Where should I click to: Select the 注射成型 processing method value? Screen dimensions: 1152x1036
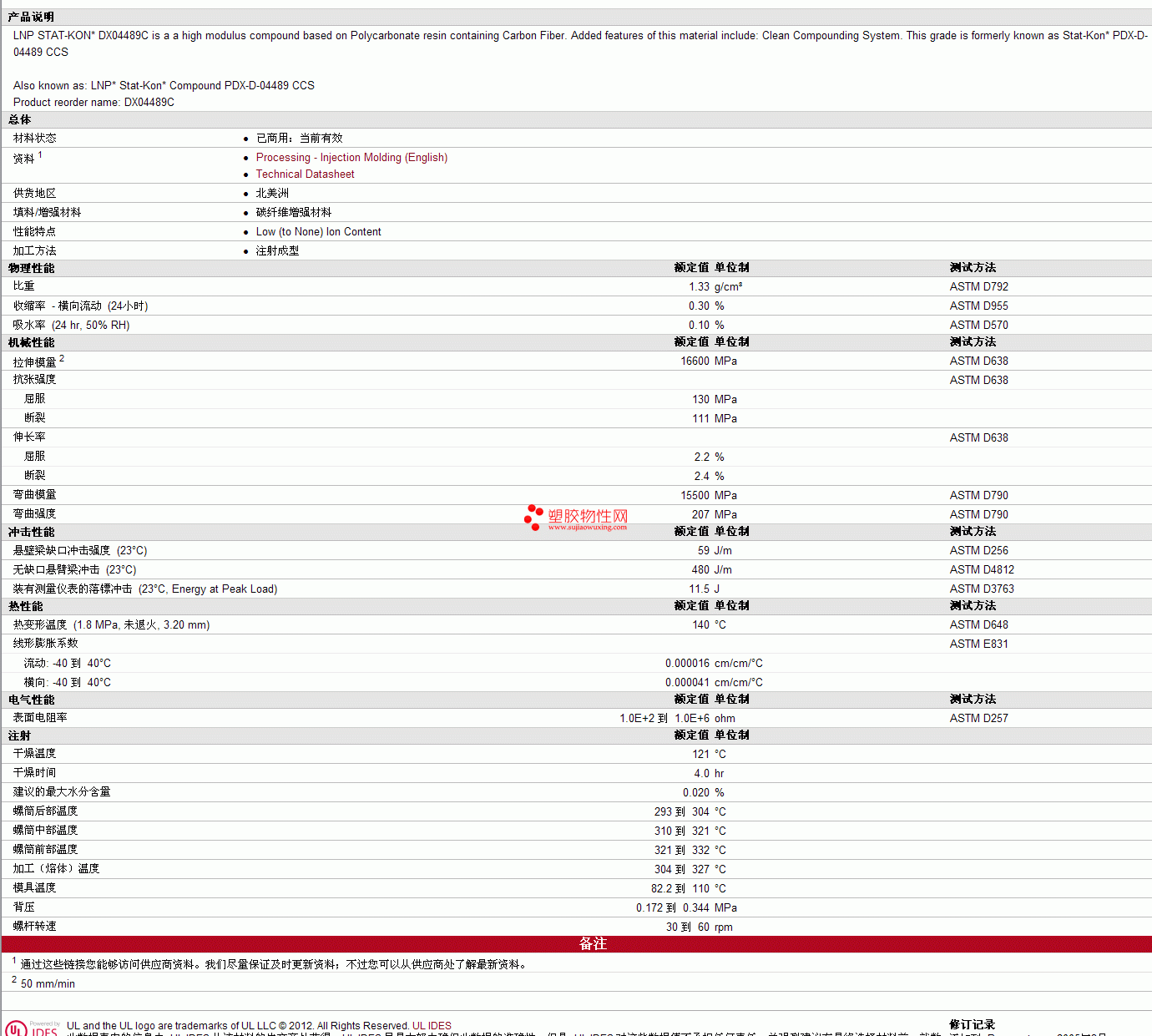pos(277,251)
